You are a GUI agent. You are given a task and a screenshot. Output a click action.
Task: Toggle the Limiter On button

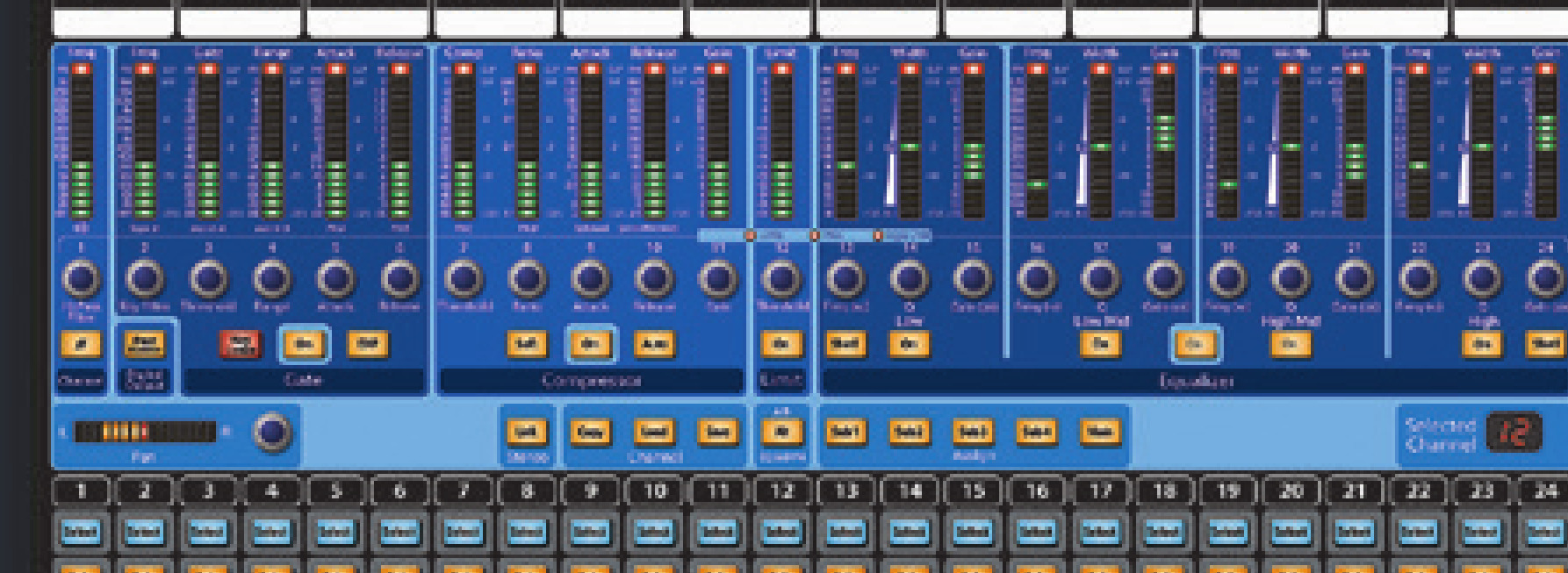tap(780, 344)
